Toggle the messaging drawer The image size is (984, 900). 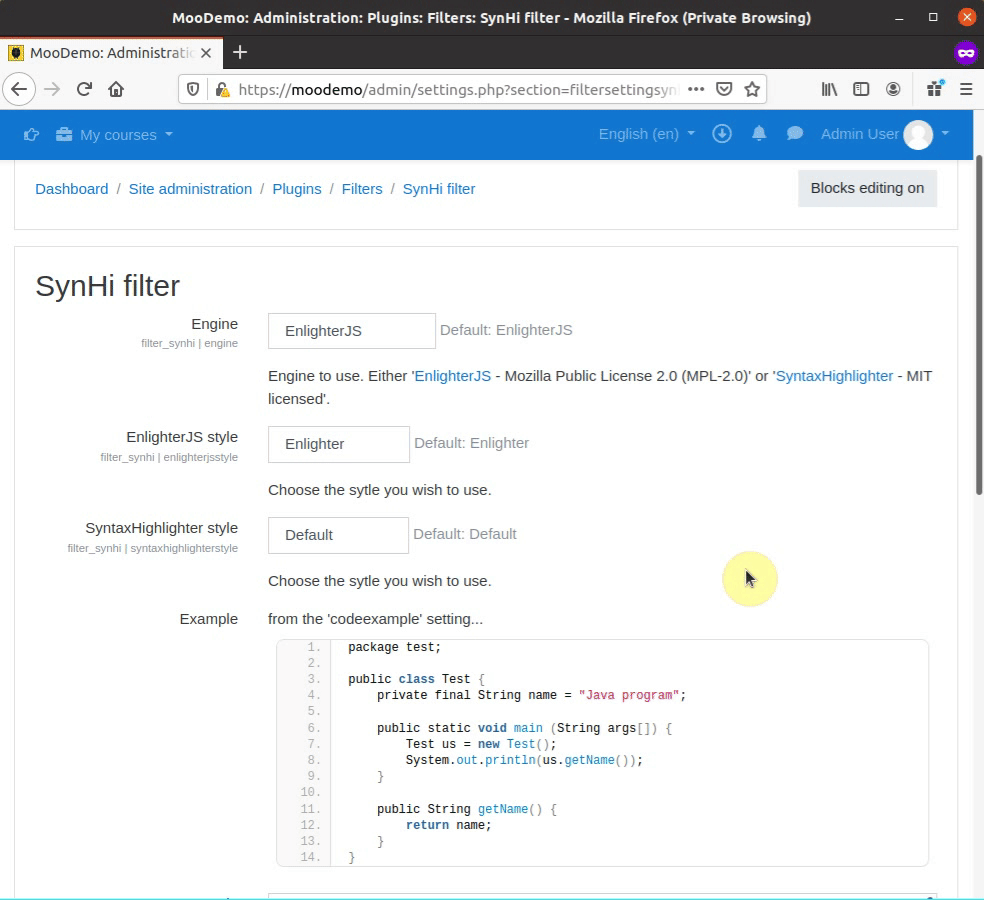[794, 134]
